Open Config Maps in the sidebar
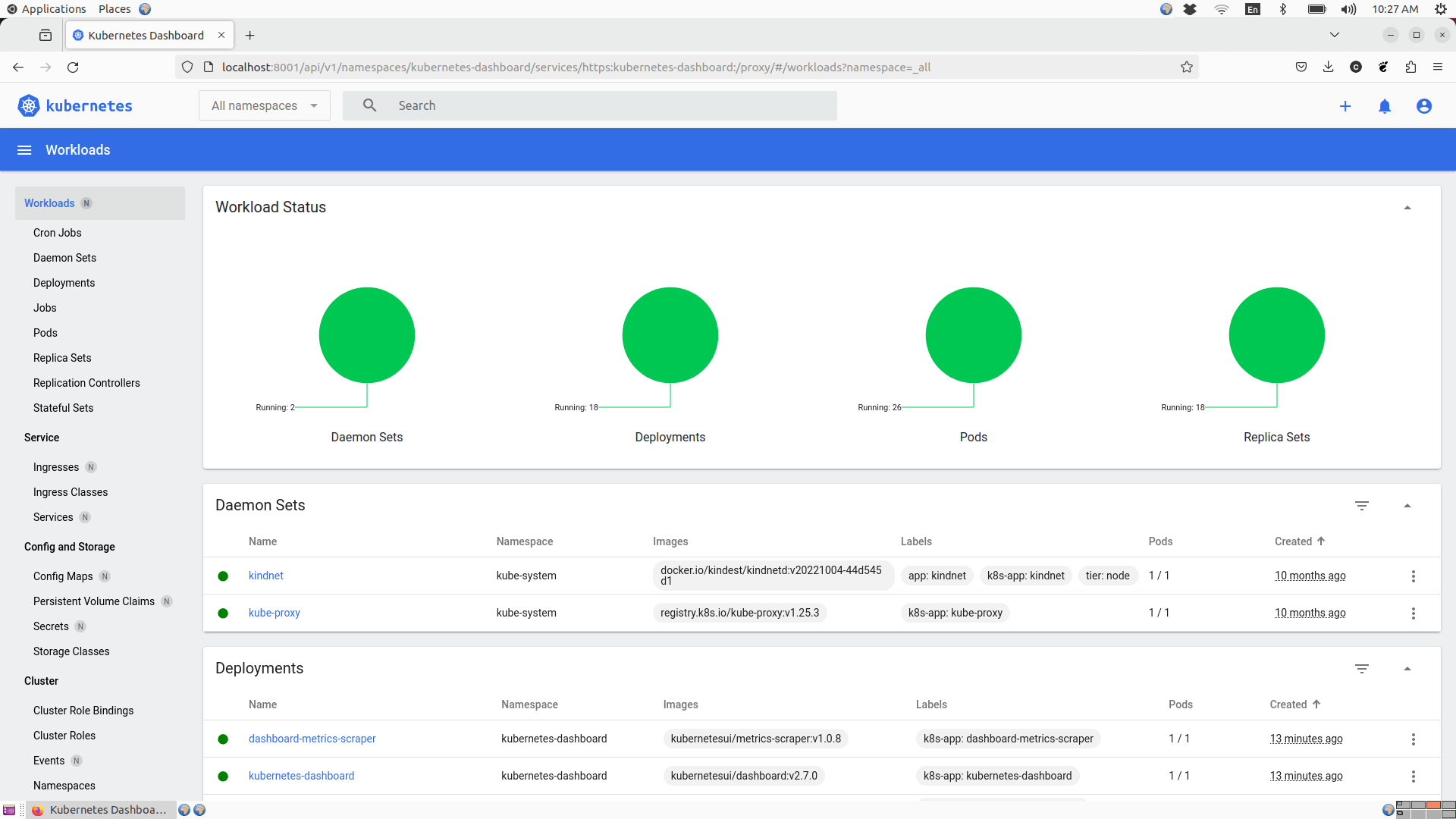This screenshot has width=1456, height=819. 63,576
